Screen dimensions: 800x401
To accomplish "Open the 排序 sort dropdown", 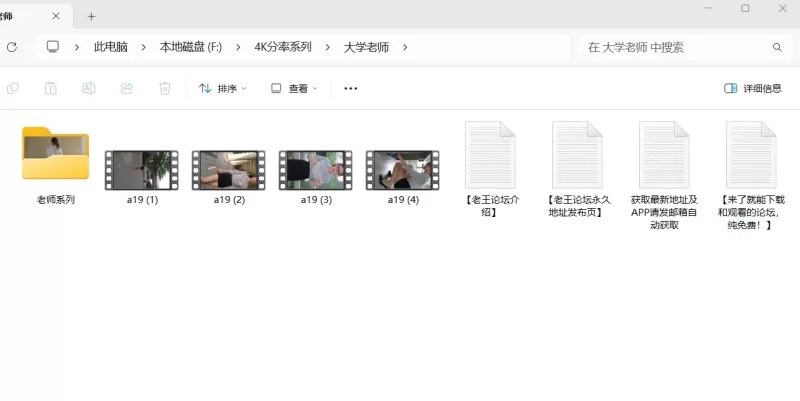I will coord(222,88).
